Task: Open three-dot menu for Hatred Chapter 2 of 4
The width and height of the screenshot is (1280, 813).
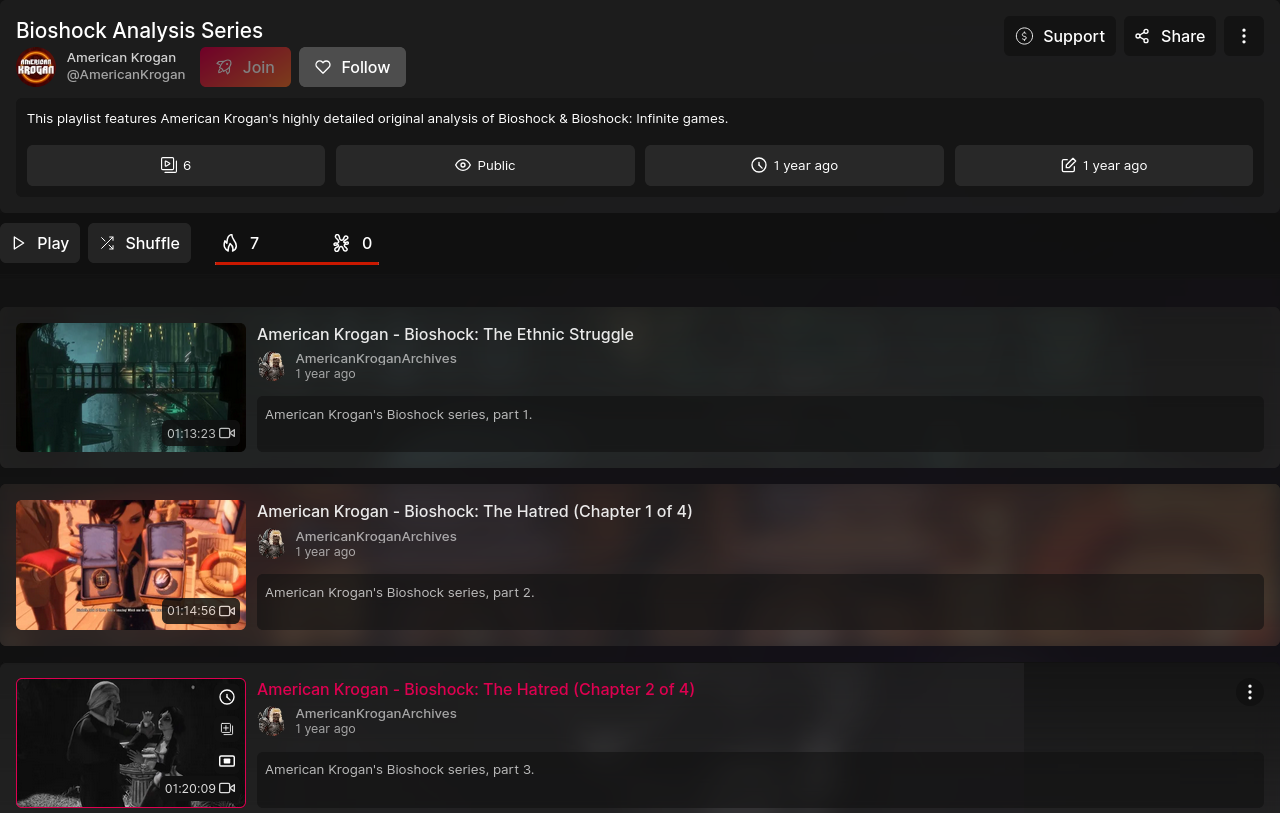Action: pos(1249,692)
